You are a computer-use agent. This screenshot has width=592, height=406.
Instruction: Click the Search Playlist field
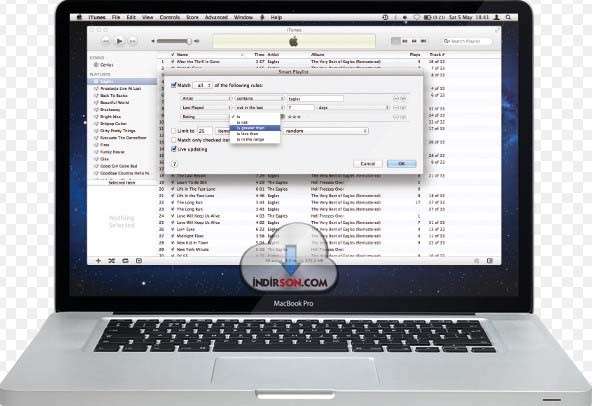[467, 41]
